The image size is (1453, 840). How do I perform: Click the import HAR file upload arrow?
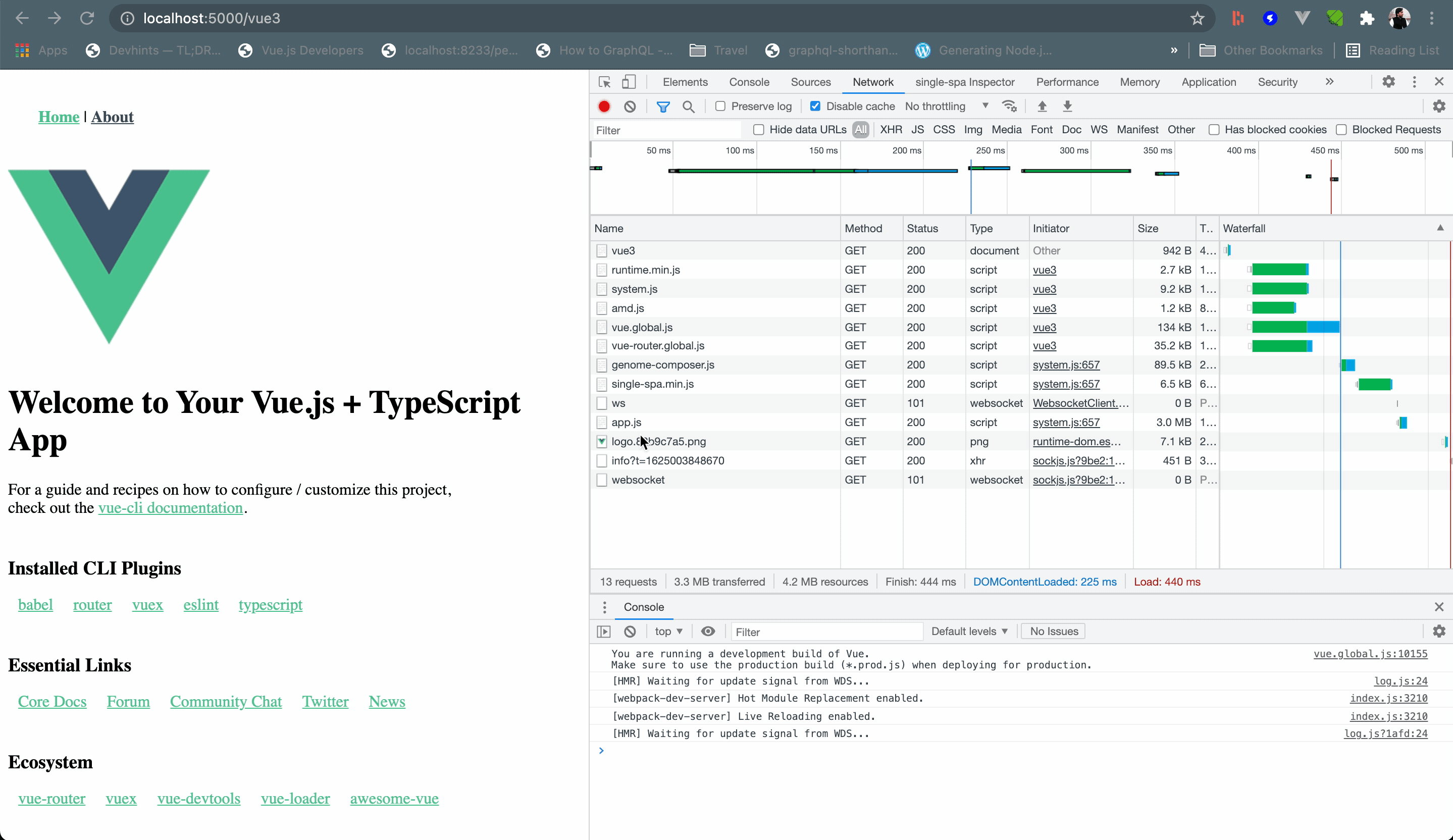[1042, 106]
